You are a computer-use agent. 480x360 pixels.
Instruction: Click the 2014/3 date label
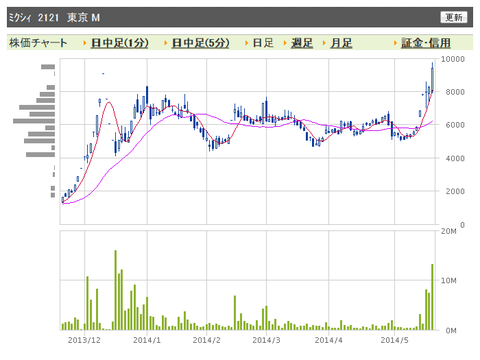tap(266, 340)
